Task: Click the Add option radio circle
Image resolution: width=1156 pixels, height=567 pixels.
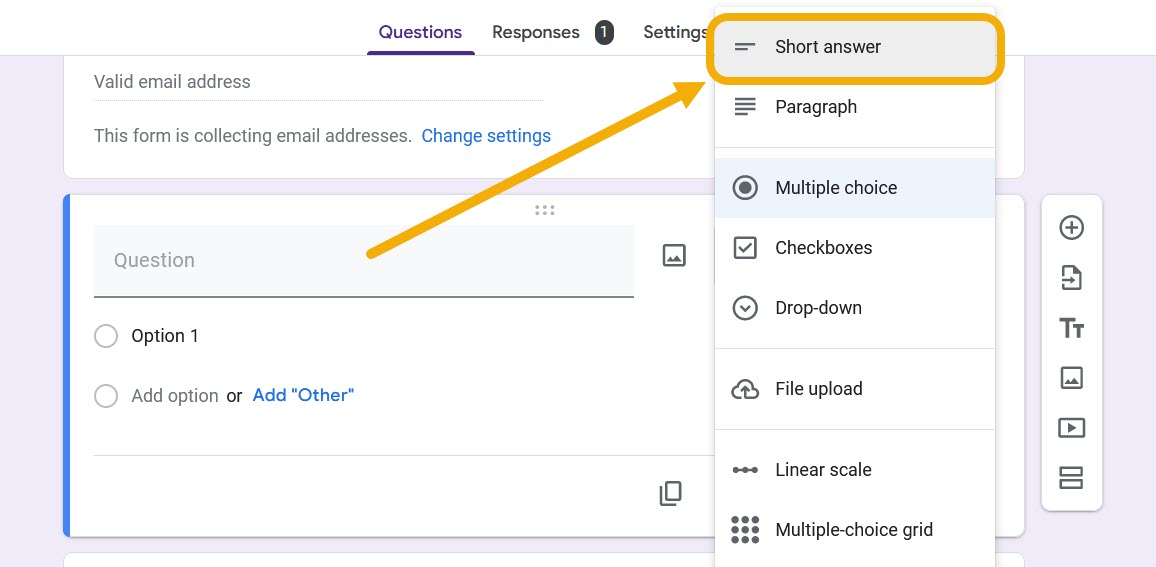Action: (106, 396)
